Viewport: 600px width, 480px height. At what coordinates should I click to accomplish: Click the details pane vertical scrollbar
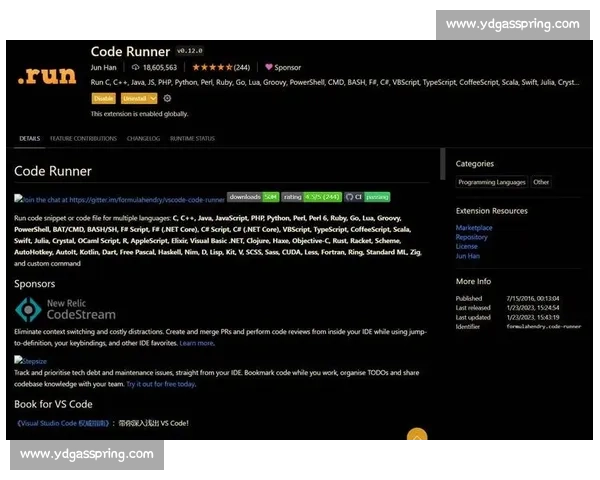tap(443, 164)
